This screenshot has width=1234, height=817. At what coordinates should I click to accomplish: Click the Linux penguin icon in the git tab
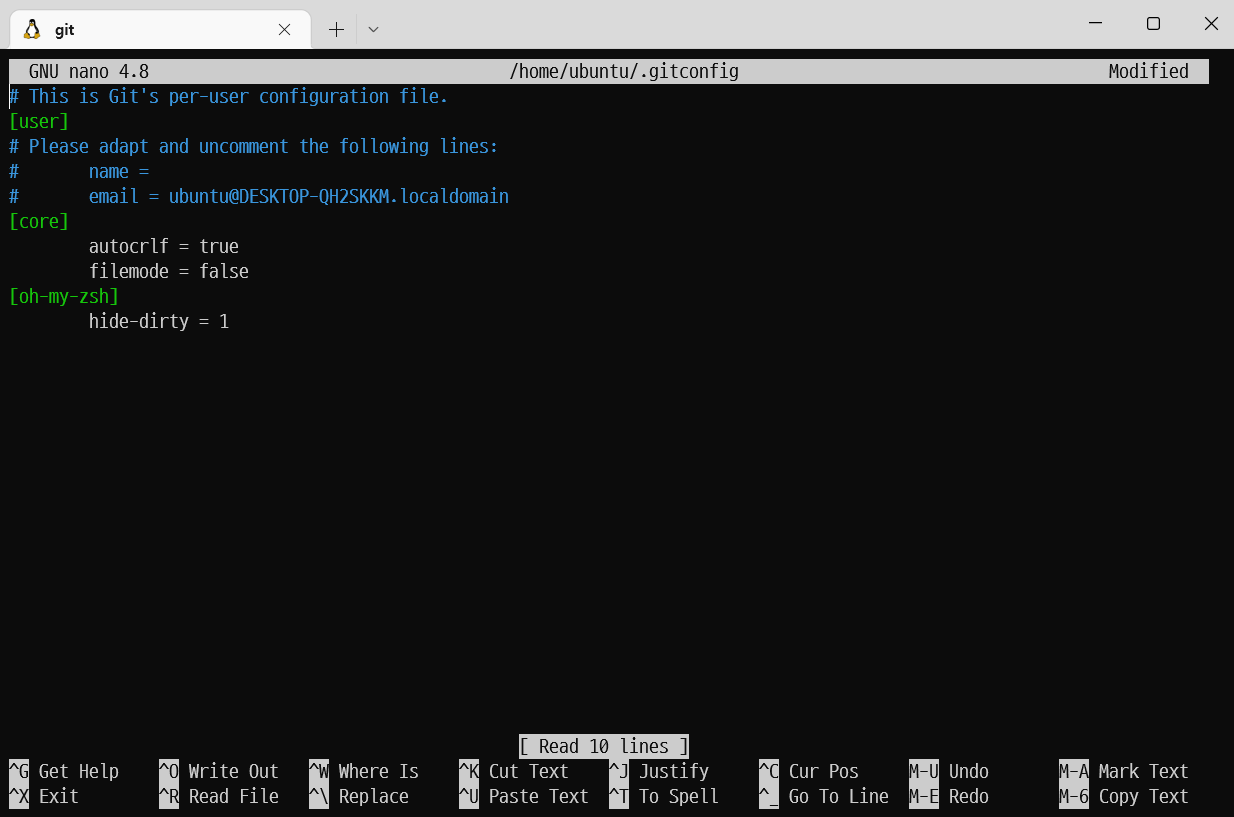pos(32,29)
